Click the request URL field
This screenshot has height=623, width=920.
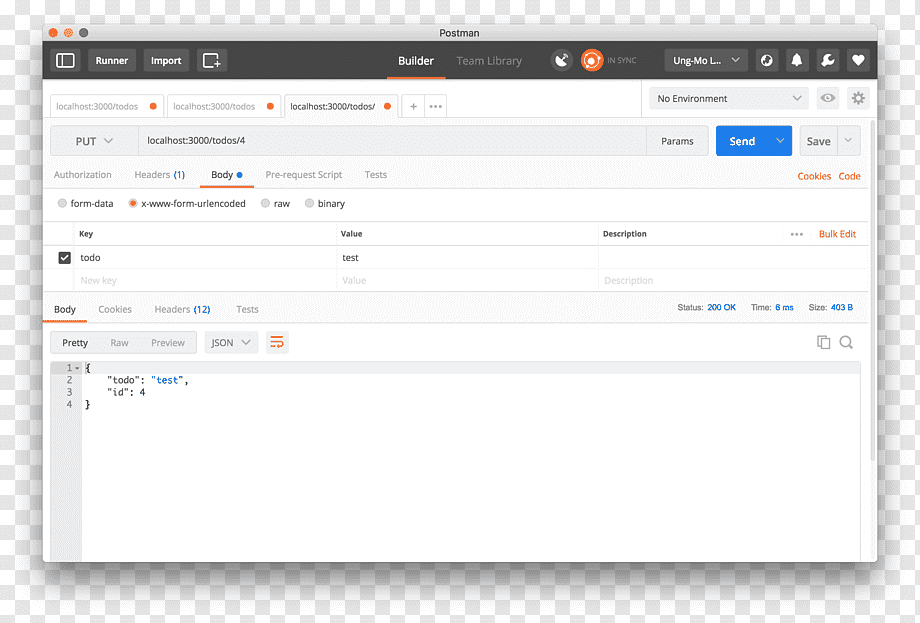(392, 141)
